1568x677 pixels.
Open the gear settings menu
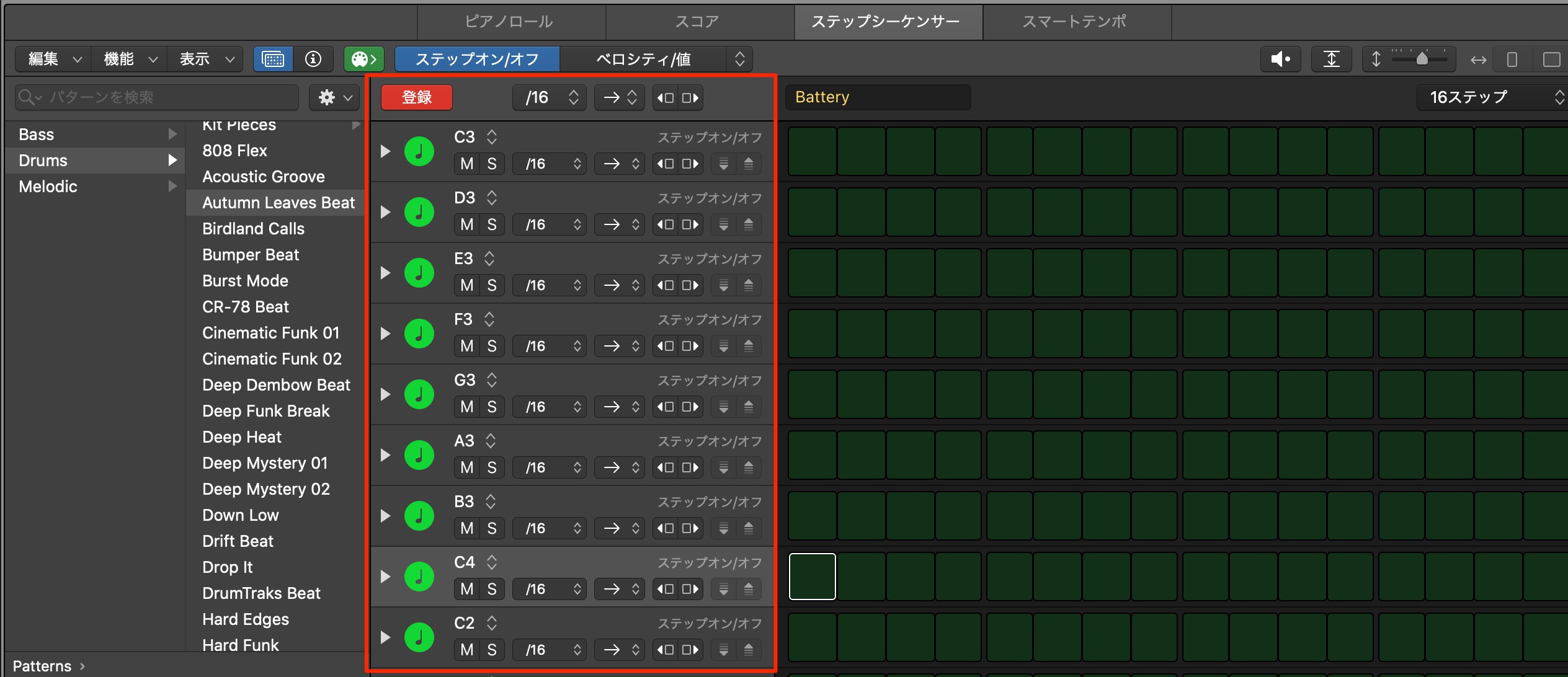pos(335,97)
